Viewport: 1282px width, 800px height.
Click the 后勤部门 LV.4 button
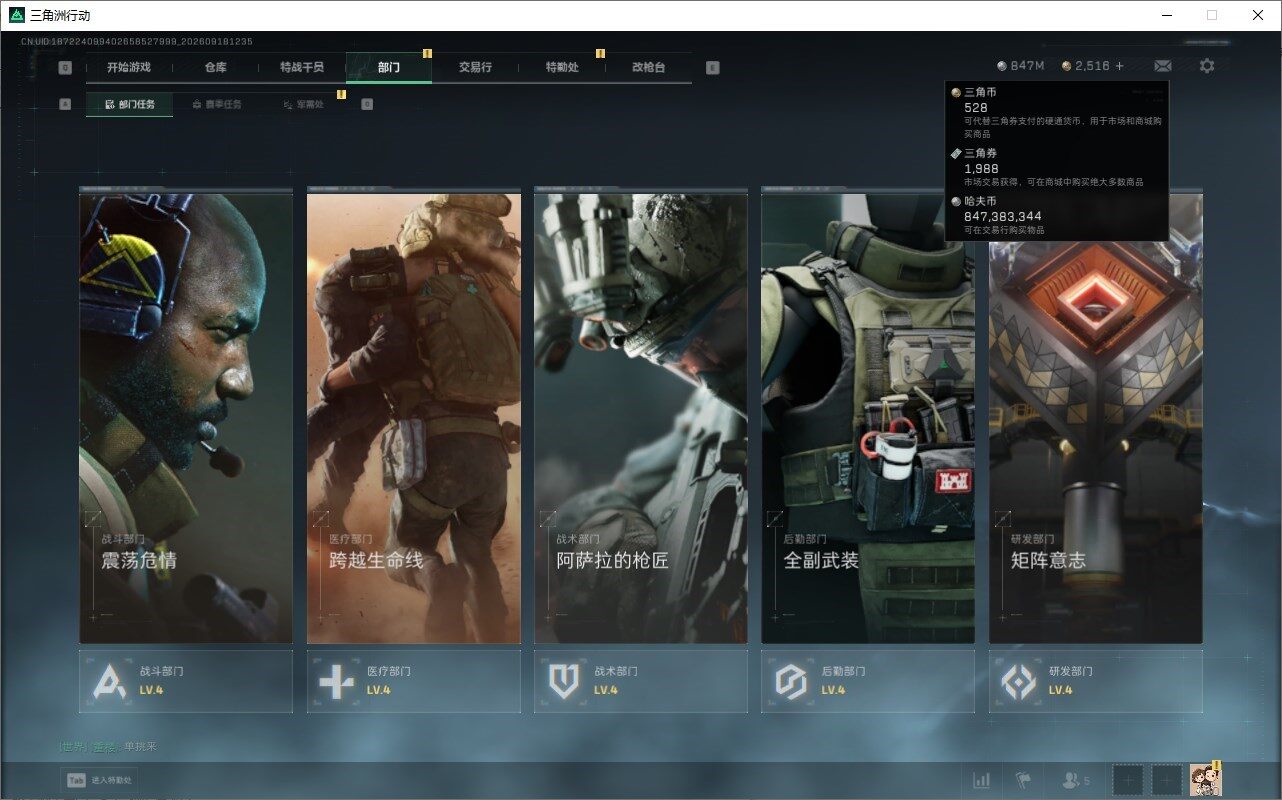pyautogui.click(x=868, y=681)
